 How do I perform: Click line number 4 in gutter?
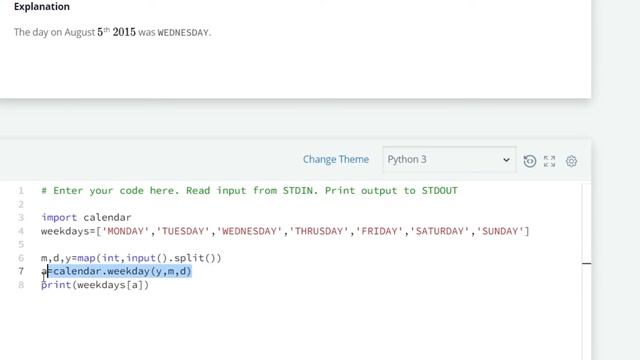point(21,231)
